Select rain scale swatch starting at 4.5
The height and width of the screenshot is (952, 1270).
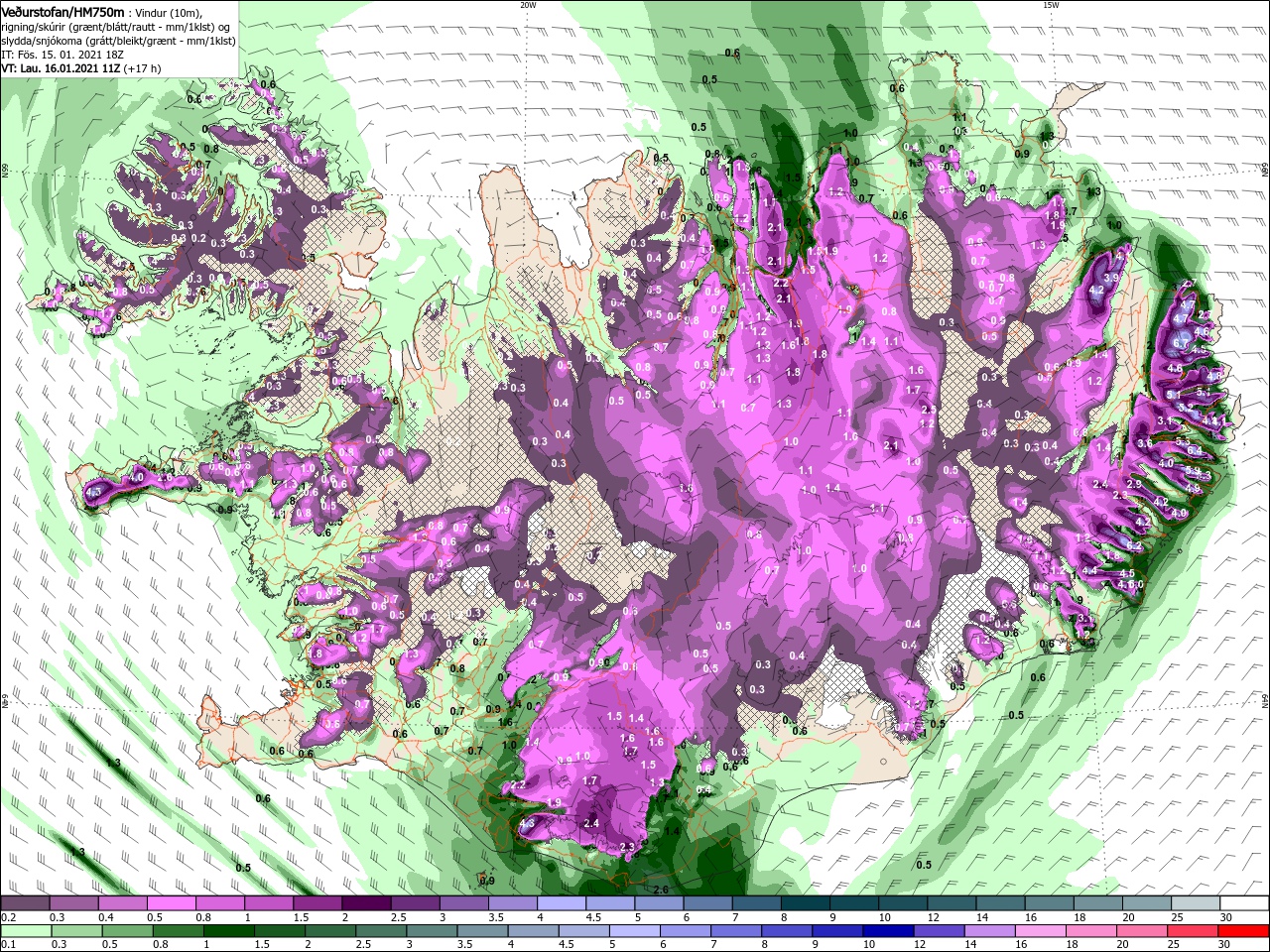click(x=583, y=931)
